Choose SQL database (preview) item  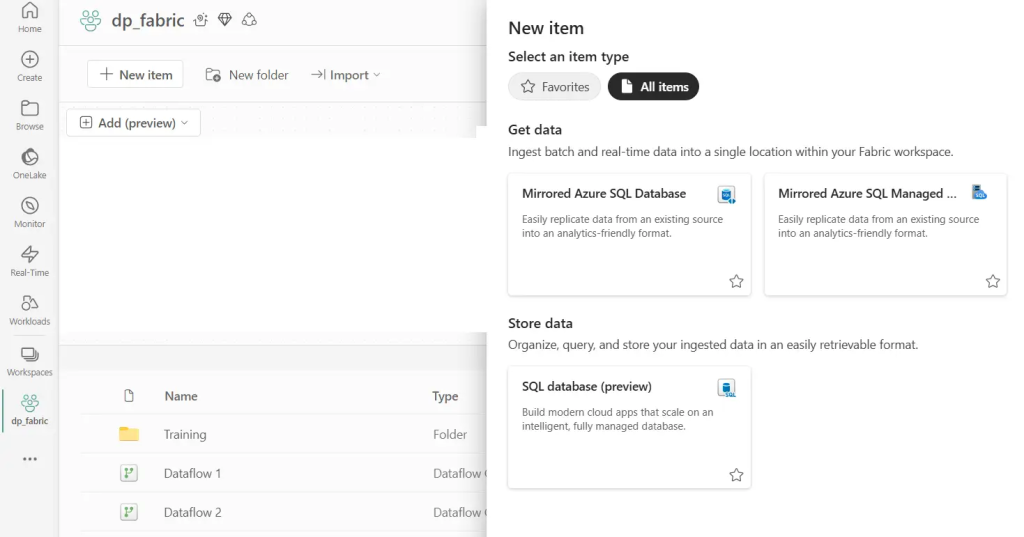pyautogui.click(x=630, y=427)
